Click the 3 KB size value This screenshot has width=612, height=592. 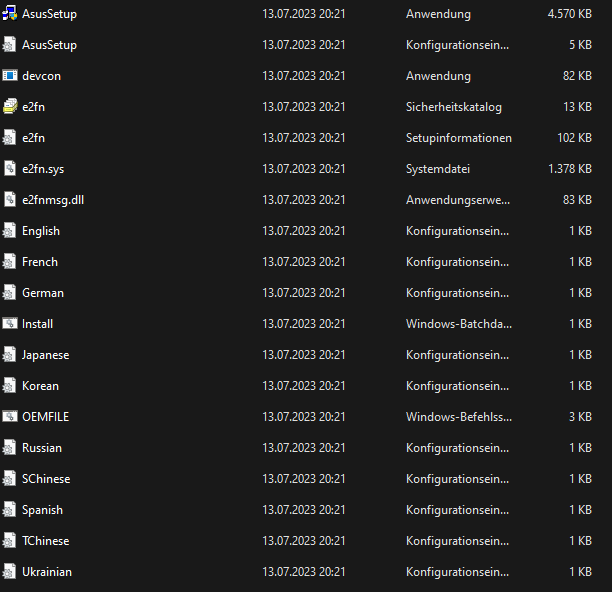(580, 417)
